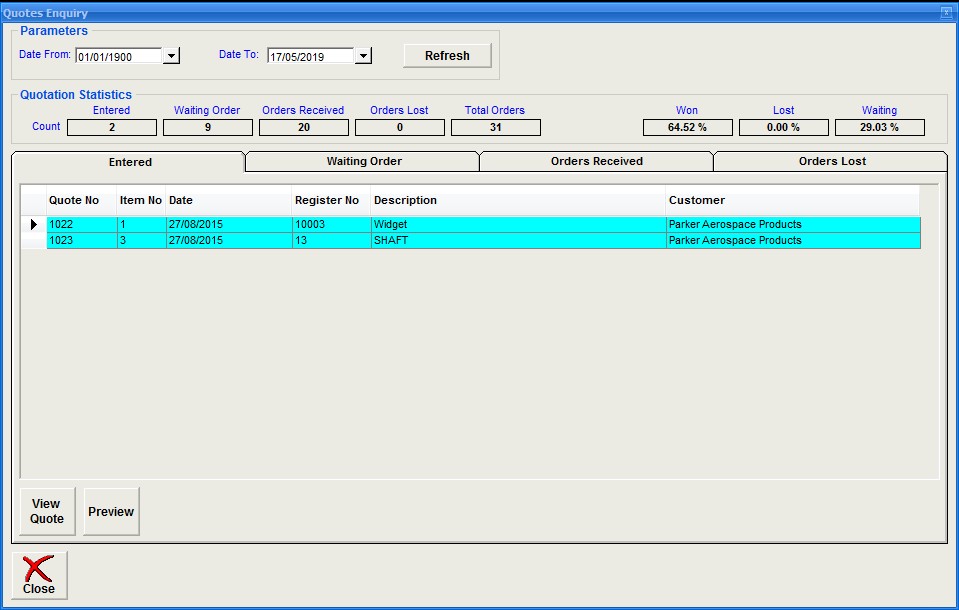Click the Total Orders count box
The image size is (959, 610).
coord(495,128)
